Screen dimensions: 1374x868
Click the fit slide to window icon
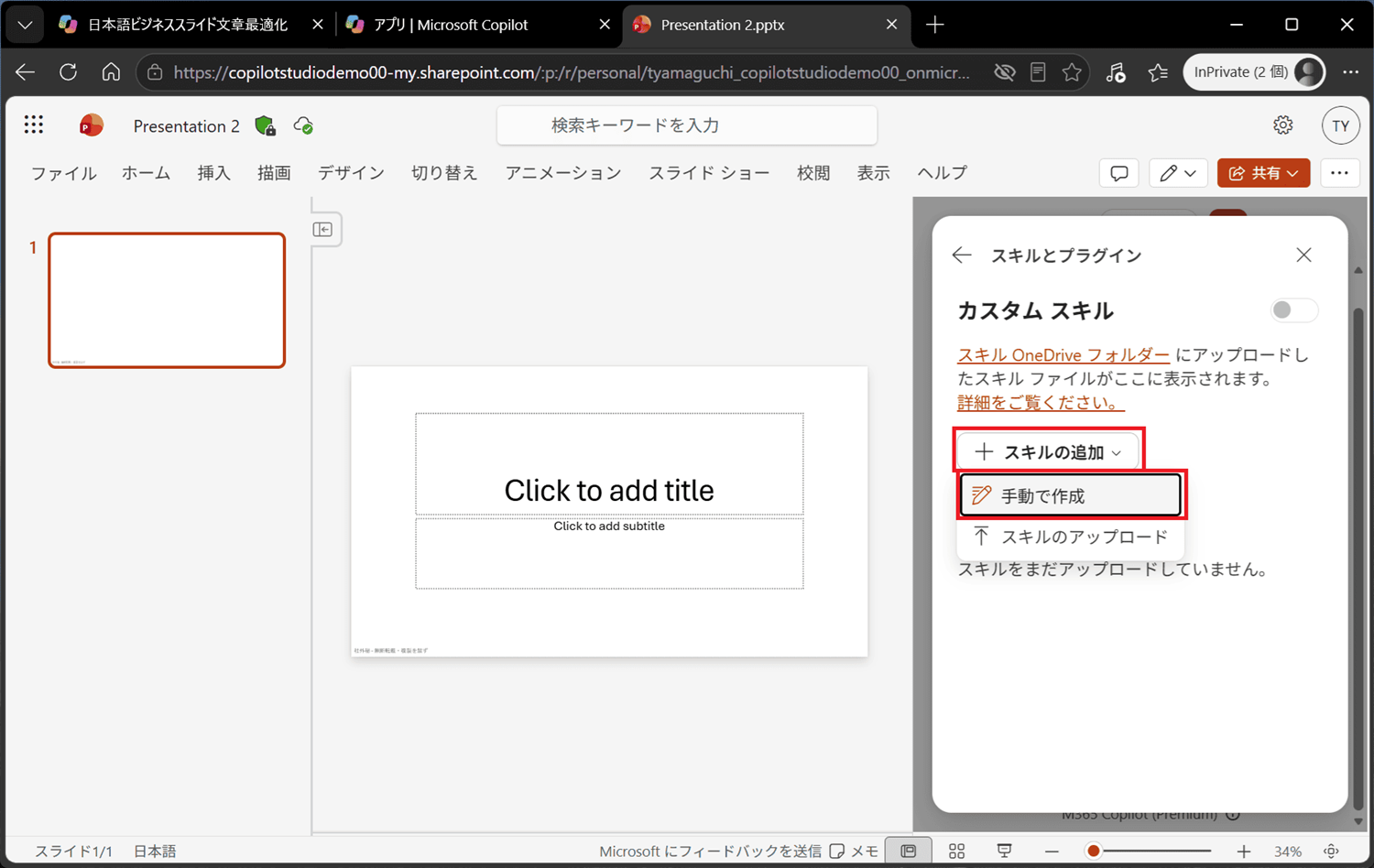coord(1332,851)
